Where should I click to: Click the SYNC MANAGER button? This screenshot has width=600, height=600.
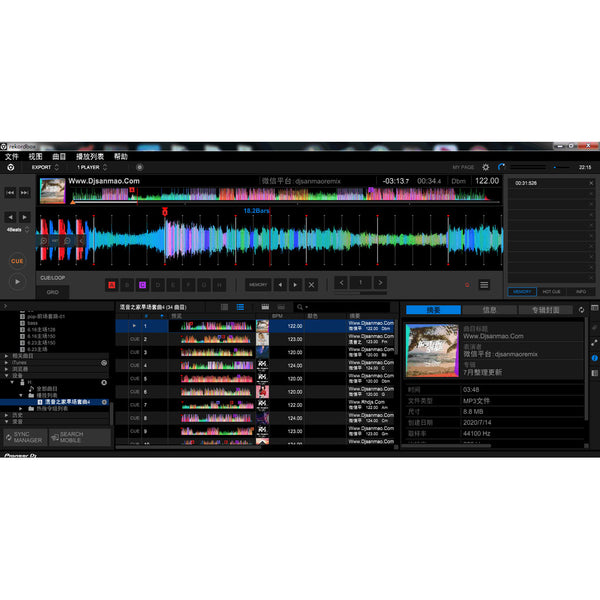(x=25, y=437)
